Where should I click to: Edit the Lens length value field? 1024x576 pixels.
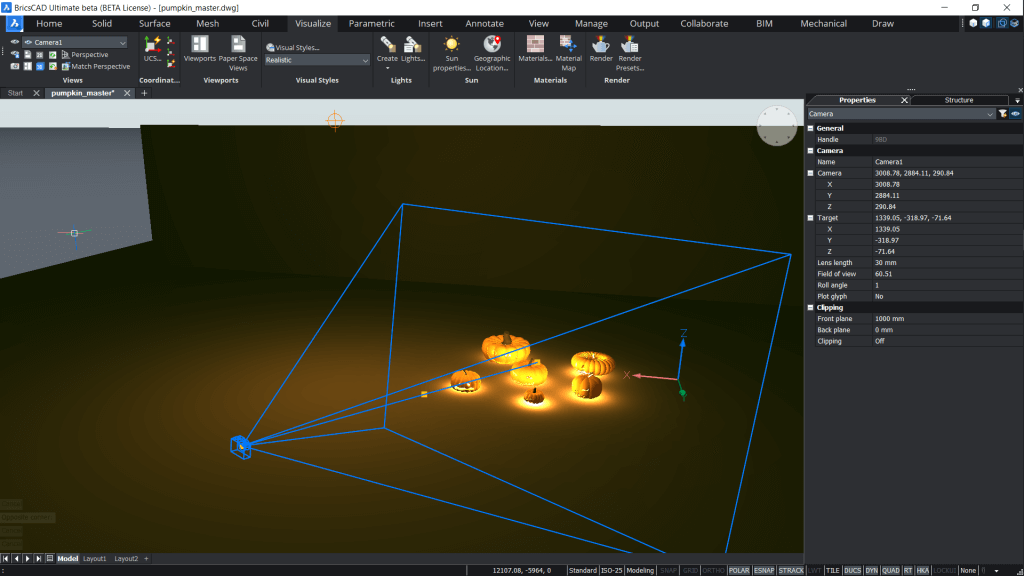point(947,263)
